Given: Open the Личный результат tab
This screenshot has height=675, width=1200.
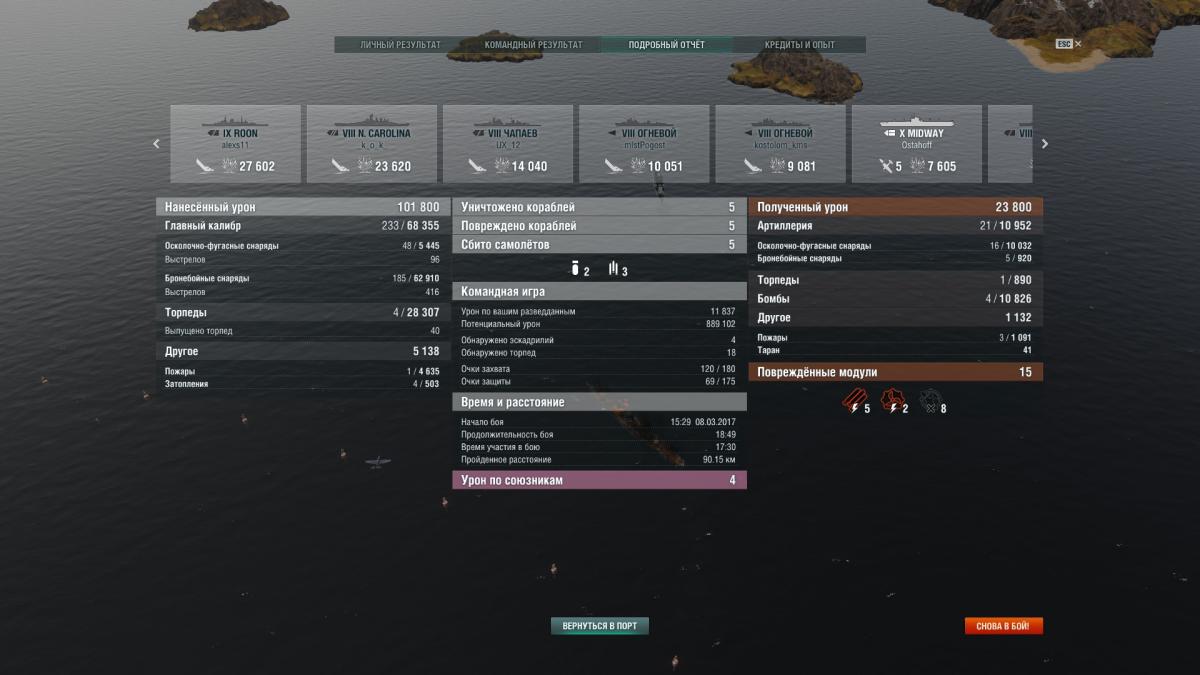Looking at the screenshot, I should 400,45.
